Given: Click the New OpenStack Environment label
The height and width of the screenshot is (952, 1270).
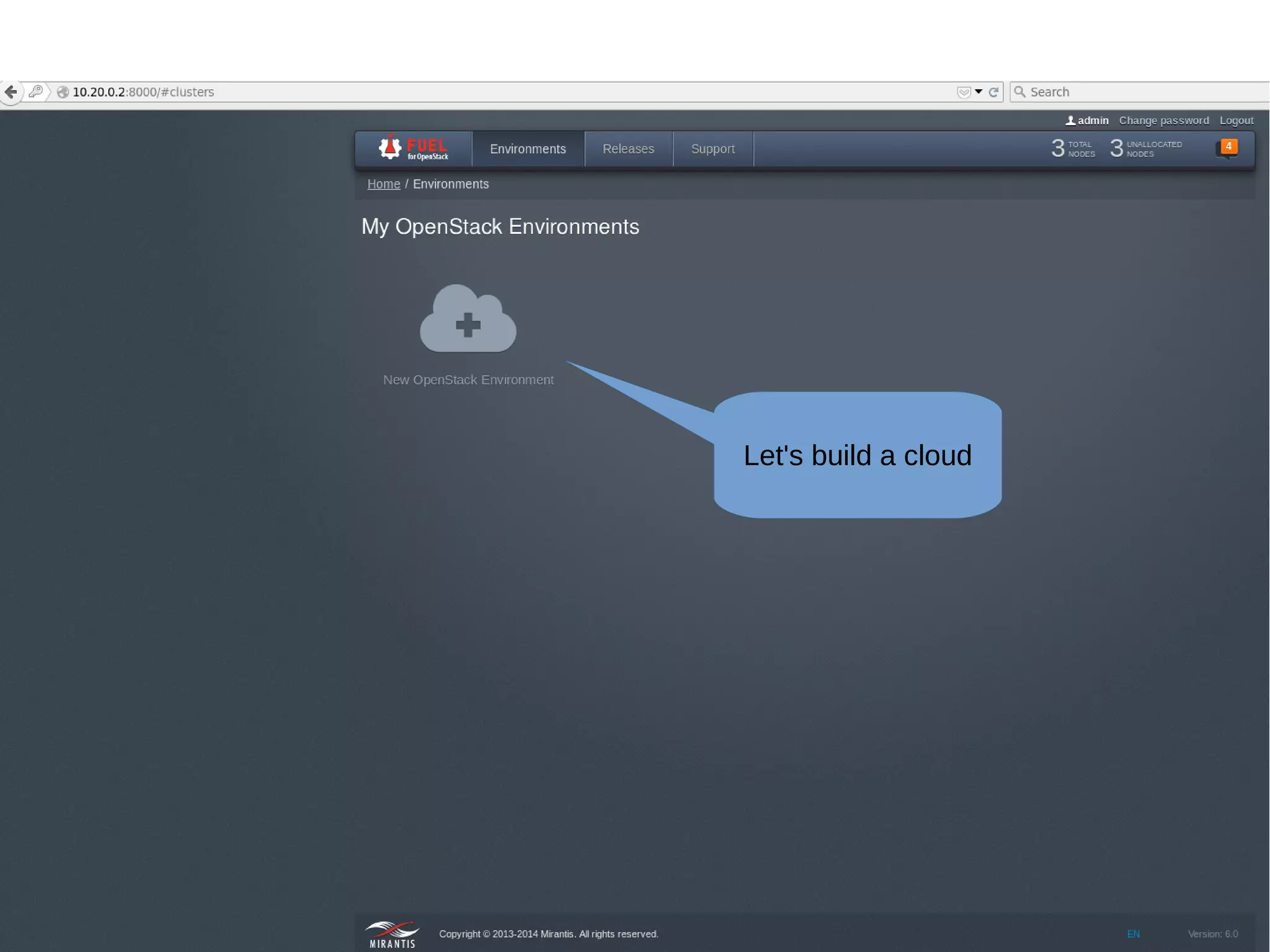Looking at the screenshot, I should coord(468,380).
